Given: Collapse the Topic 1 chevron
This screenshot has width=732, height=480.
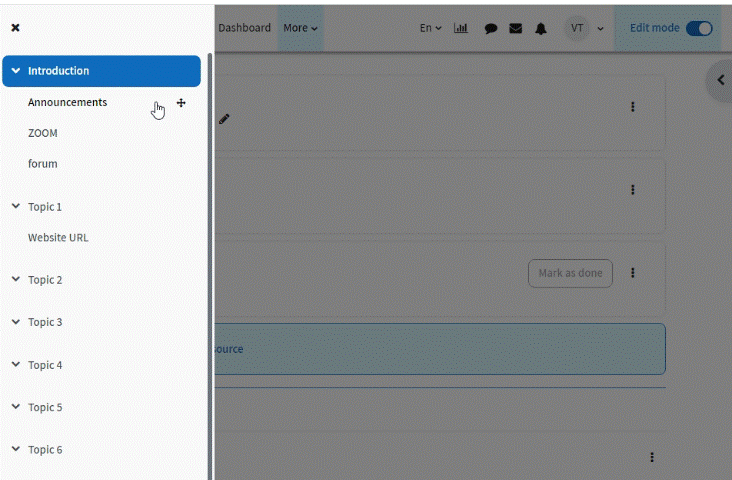Looking at the screenshot, I should [15, 206].
